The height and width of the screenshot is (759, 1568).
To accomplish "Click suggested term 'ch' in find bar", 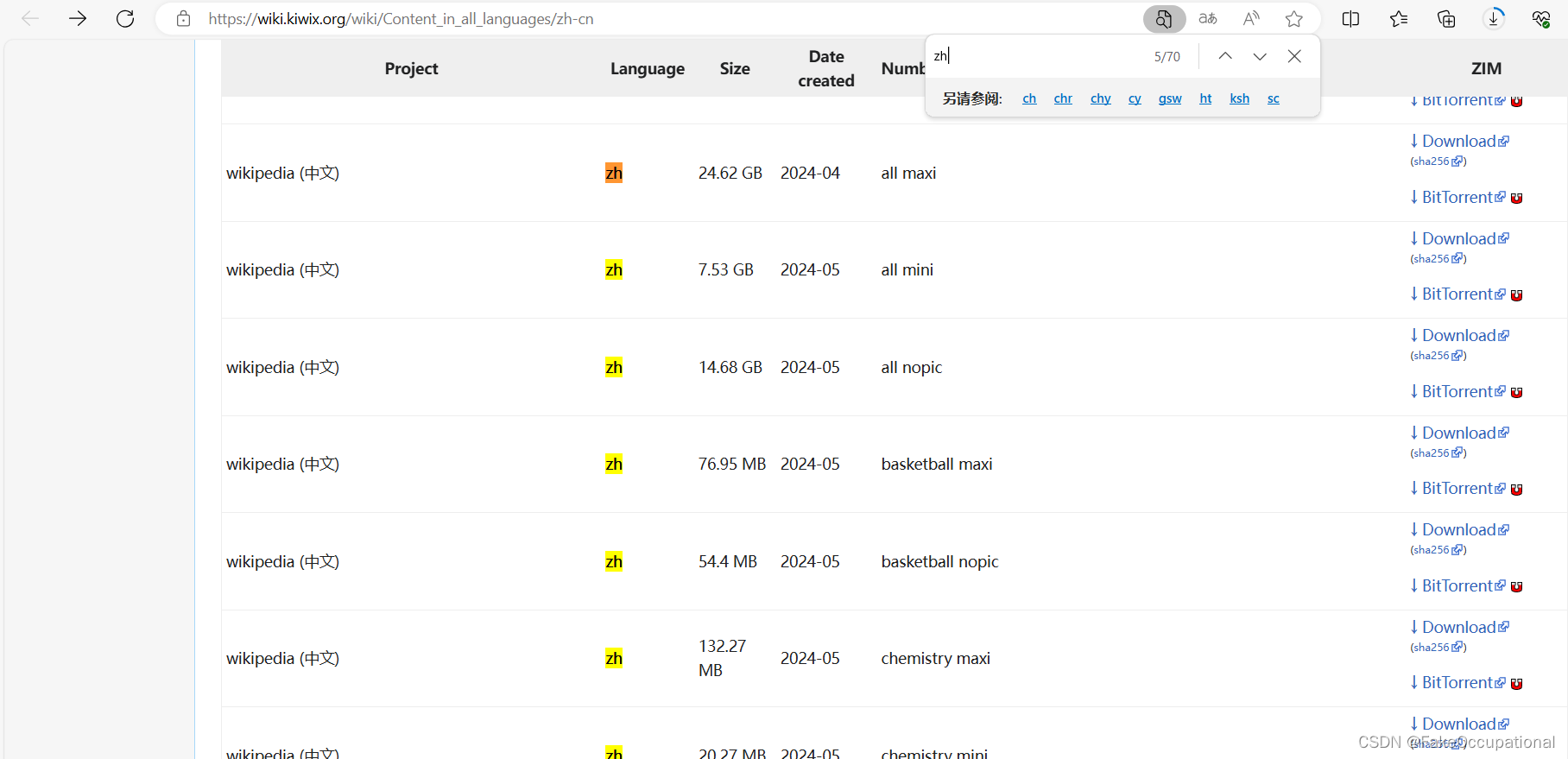I will [x=1029, y=98].
